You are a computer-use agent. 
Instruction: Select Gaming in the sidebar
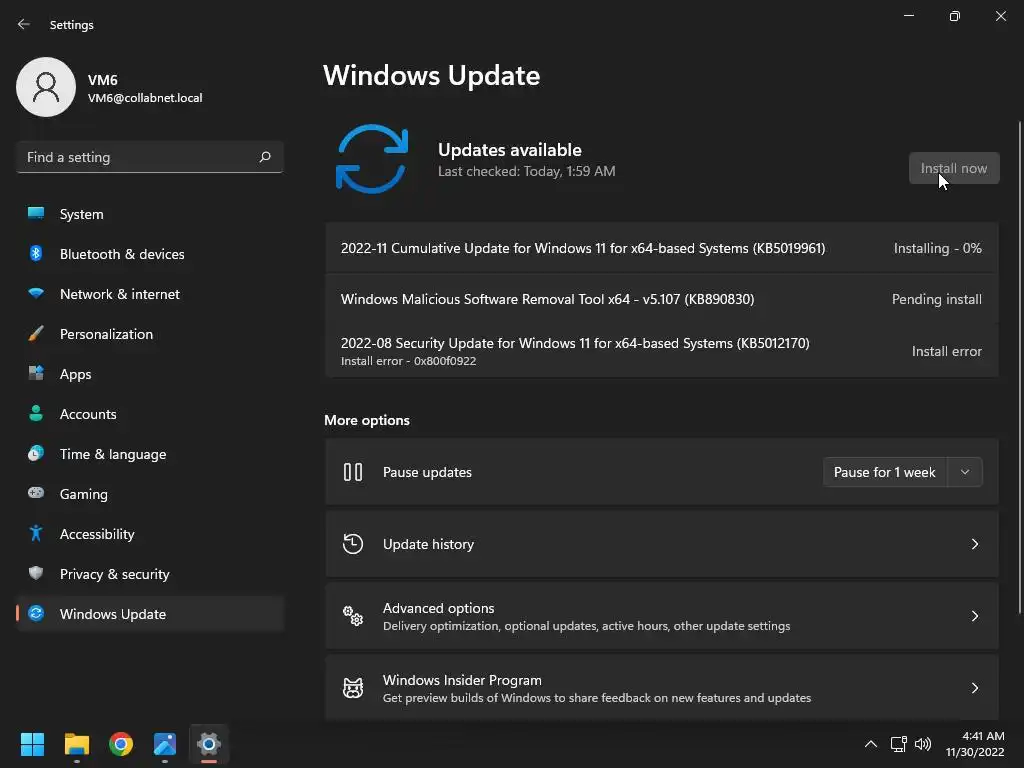click(x=150, y=494)
